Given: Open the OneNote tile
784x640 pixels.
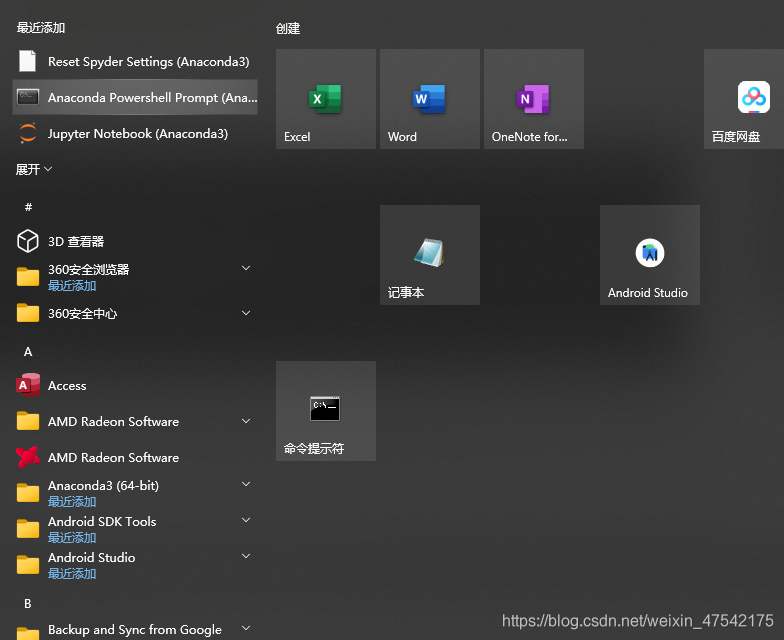Looking at the screenshot, I should [534, 99].
